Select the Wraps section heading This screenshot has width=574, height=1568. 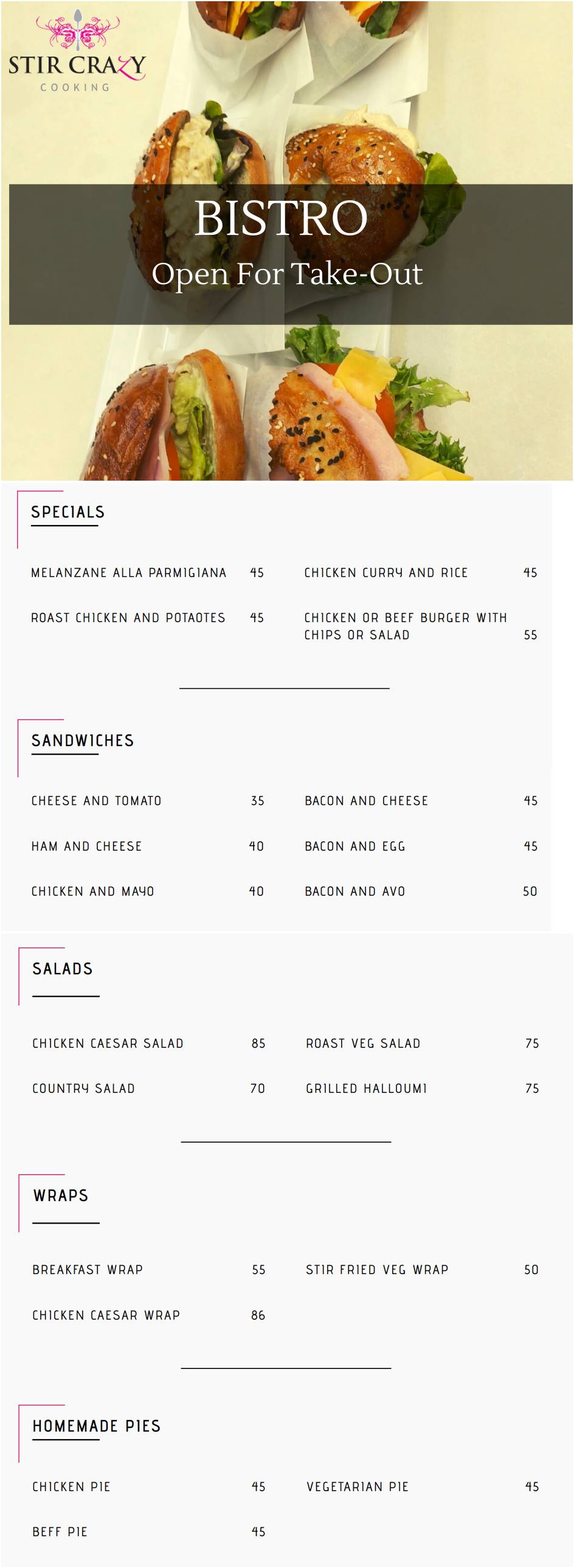(60, 1195)
